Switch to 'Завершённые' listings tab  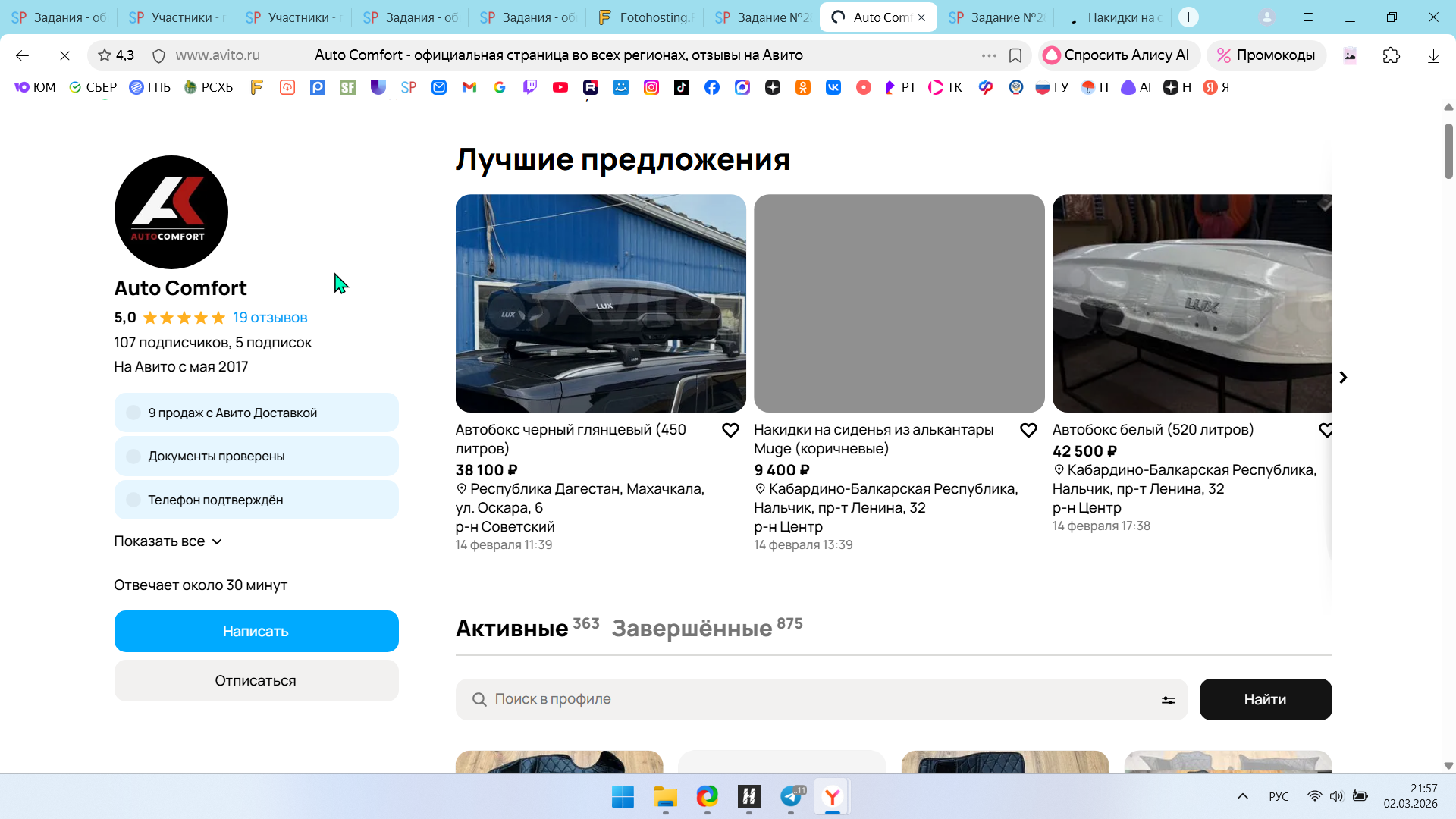(x=692, y=629)
